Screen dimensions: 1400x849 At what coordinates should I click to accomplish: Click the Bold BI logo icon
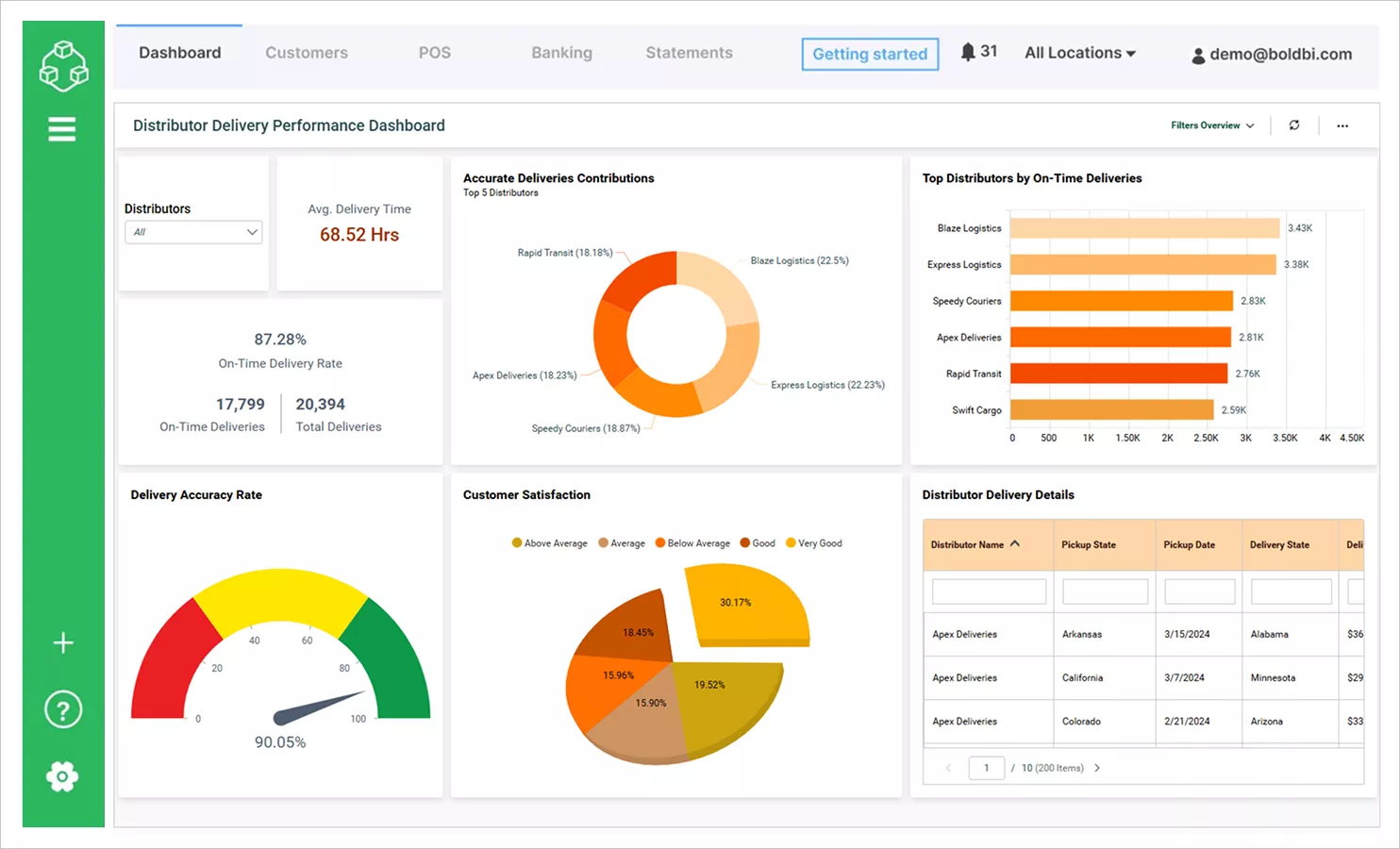tap(62, 64)
